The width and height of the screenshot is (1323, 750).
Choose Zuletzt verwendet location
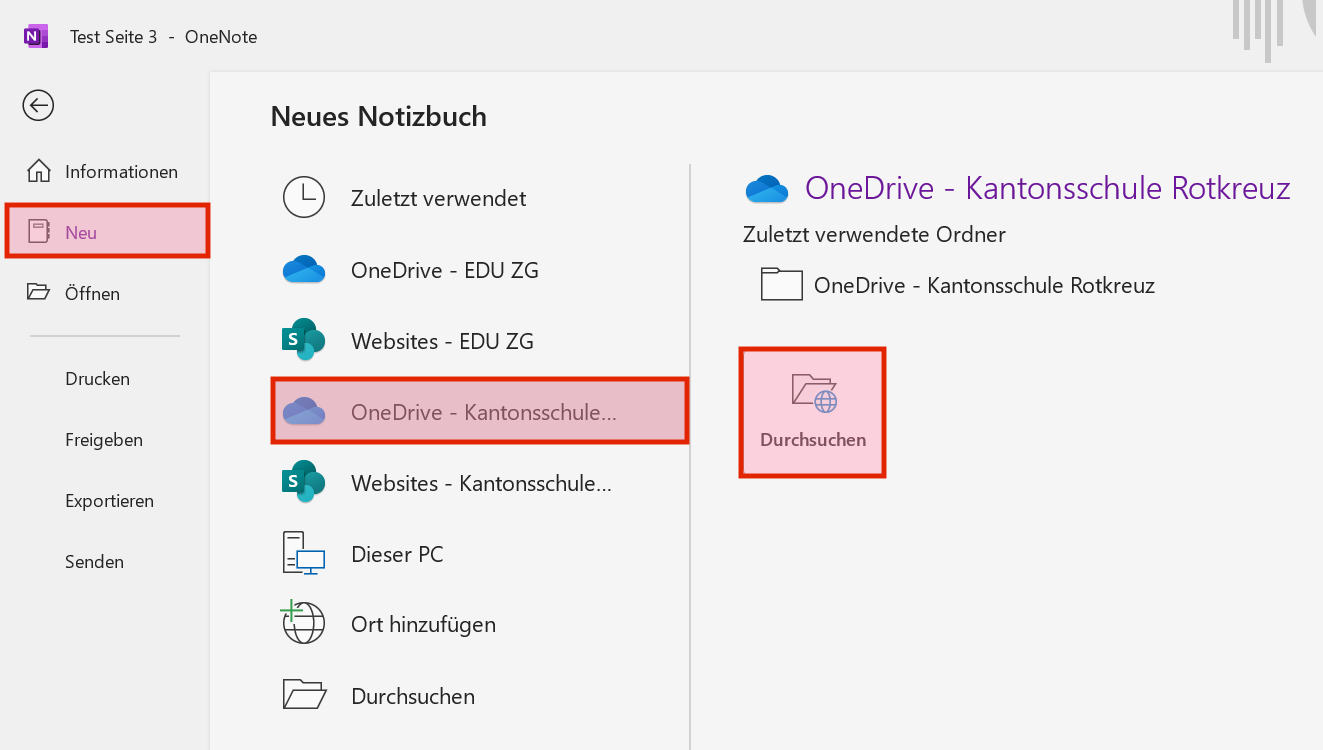pyautogui.click(x=480, y=198)
